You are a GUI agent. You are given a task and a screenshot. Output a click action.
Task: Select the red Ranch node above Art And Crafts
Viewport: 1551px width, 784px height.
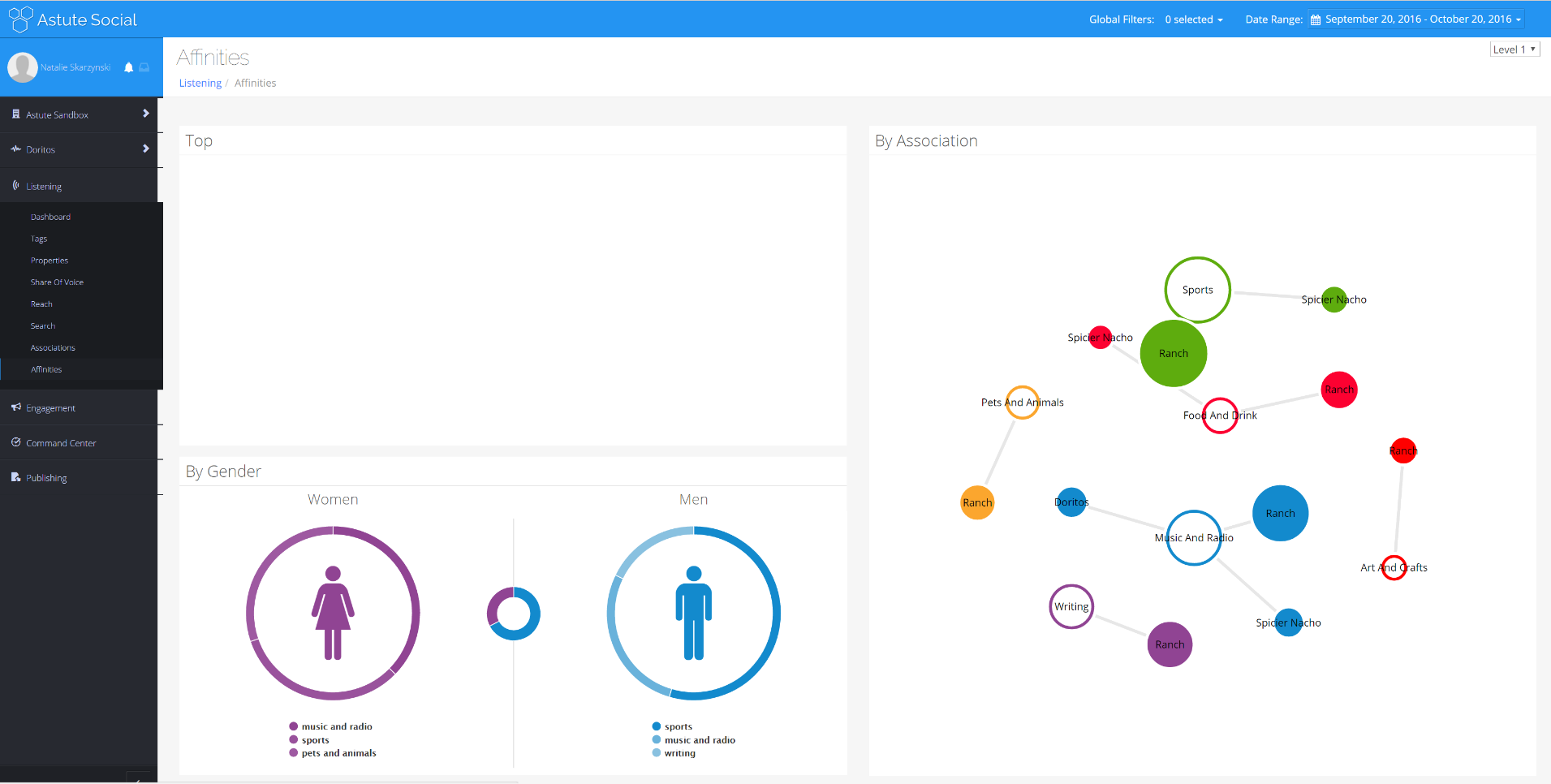(1403, 450)
